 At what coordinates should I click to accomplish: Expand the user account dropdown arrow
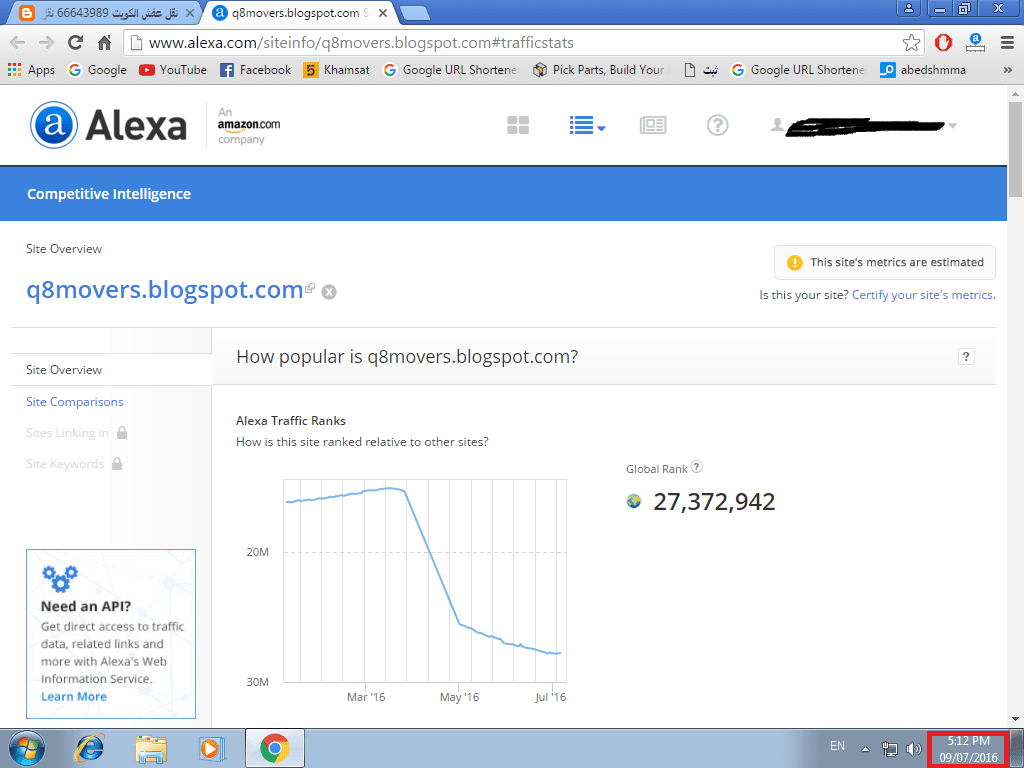pos(953,125)
